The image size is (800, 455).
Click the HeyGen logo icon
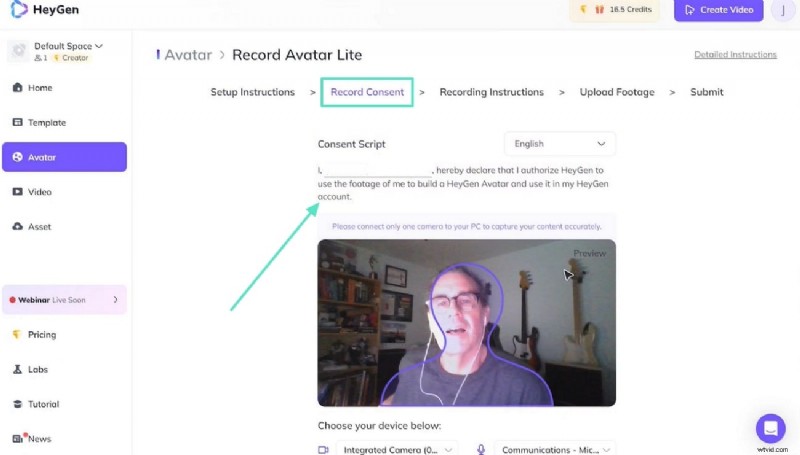point(18,9)
